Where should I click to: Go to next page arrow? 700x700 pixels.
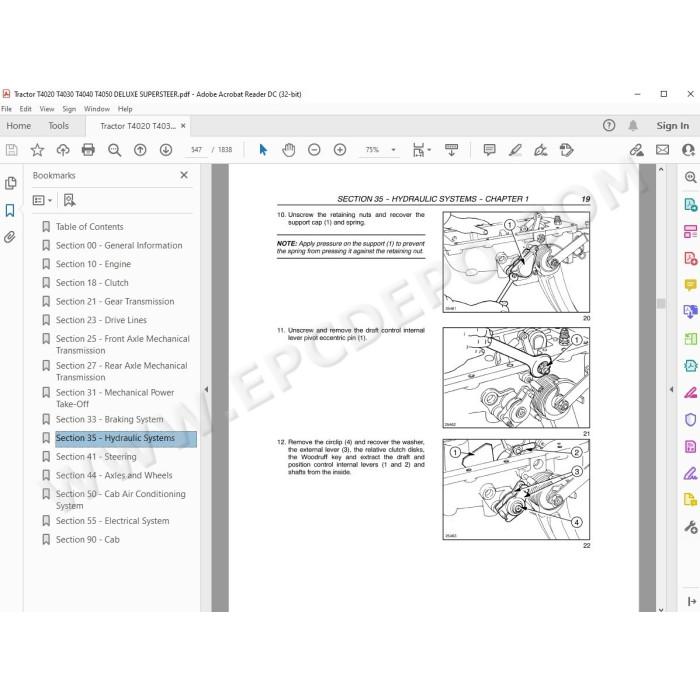coord(166,150)
